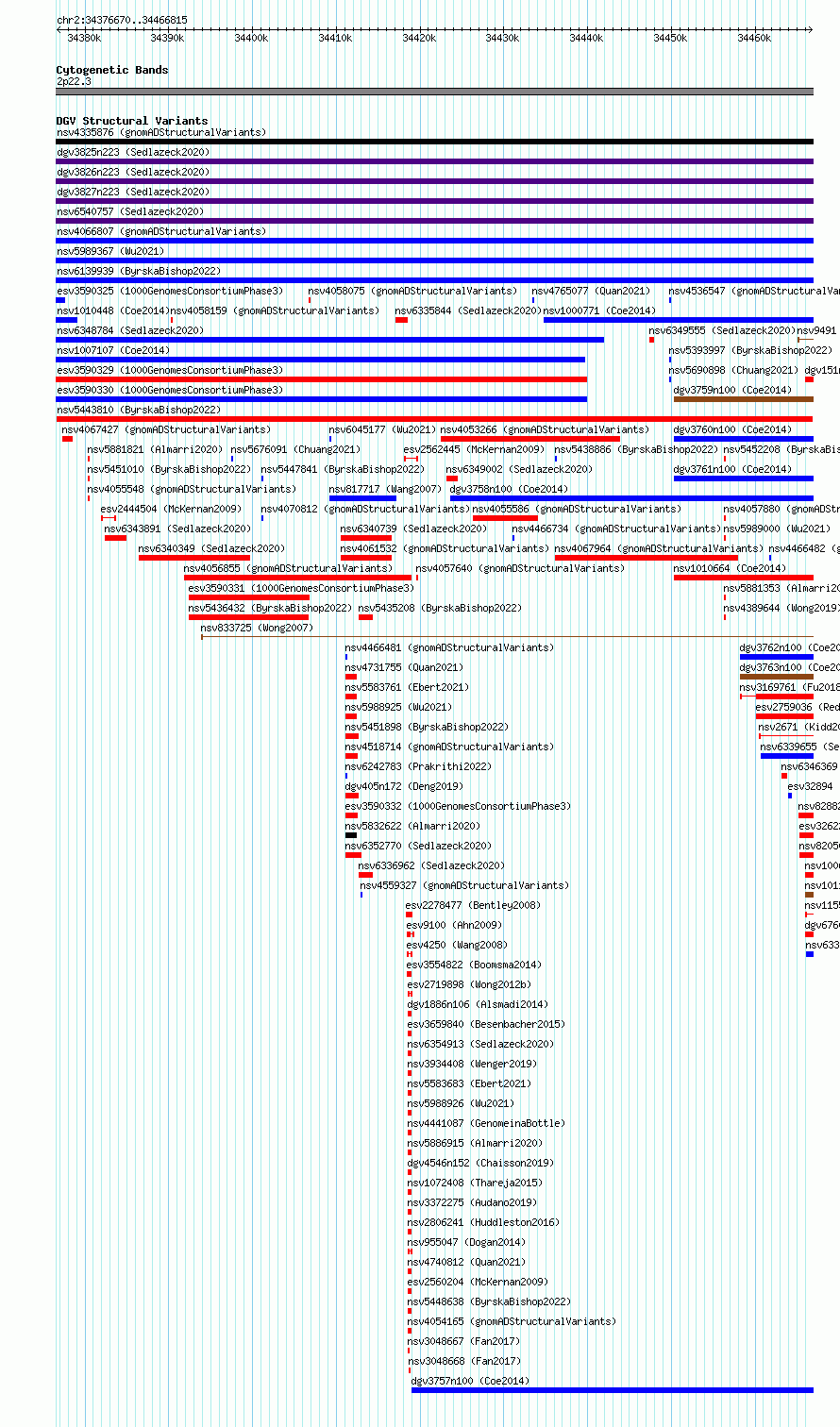Select nsv6336962 Sedlazeck2020 label
The width and height of the screenshot is (840, 1427).
[x=432, y=865]
